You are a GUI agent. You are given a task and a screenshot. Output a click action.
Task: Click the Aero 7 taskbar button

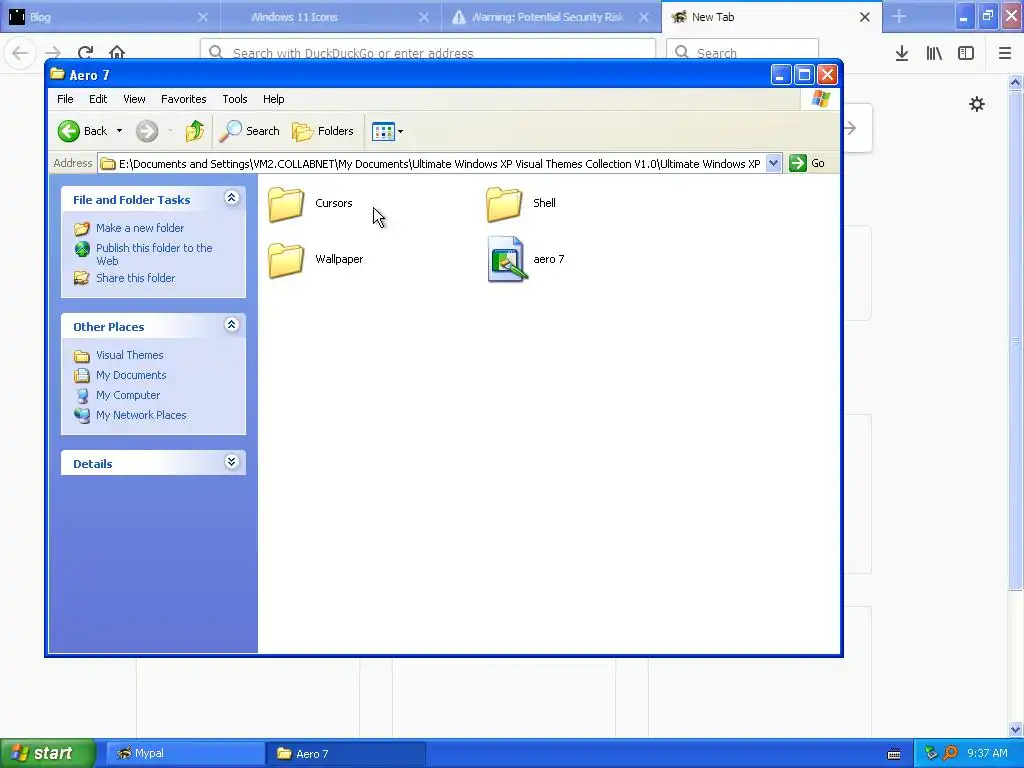(346, 754)
